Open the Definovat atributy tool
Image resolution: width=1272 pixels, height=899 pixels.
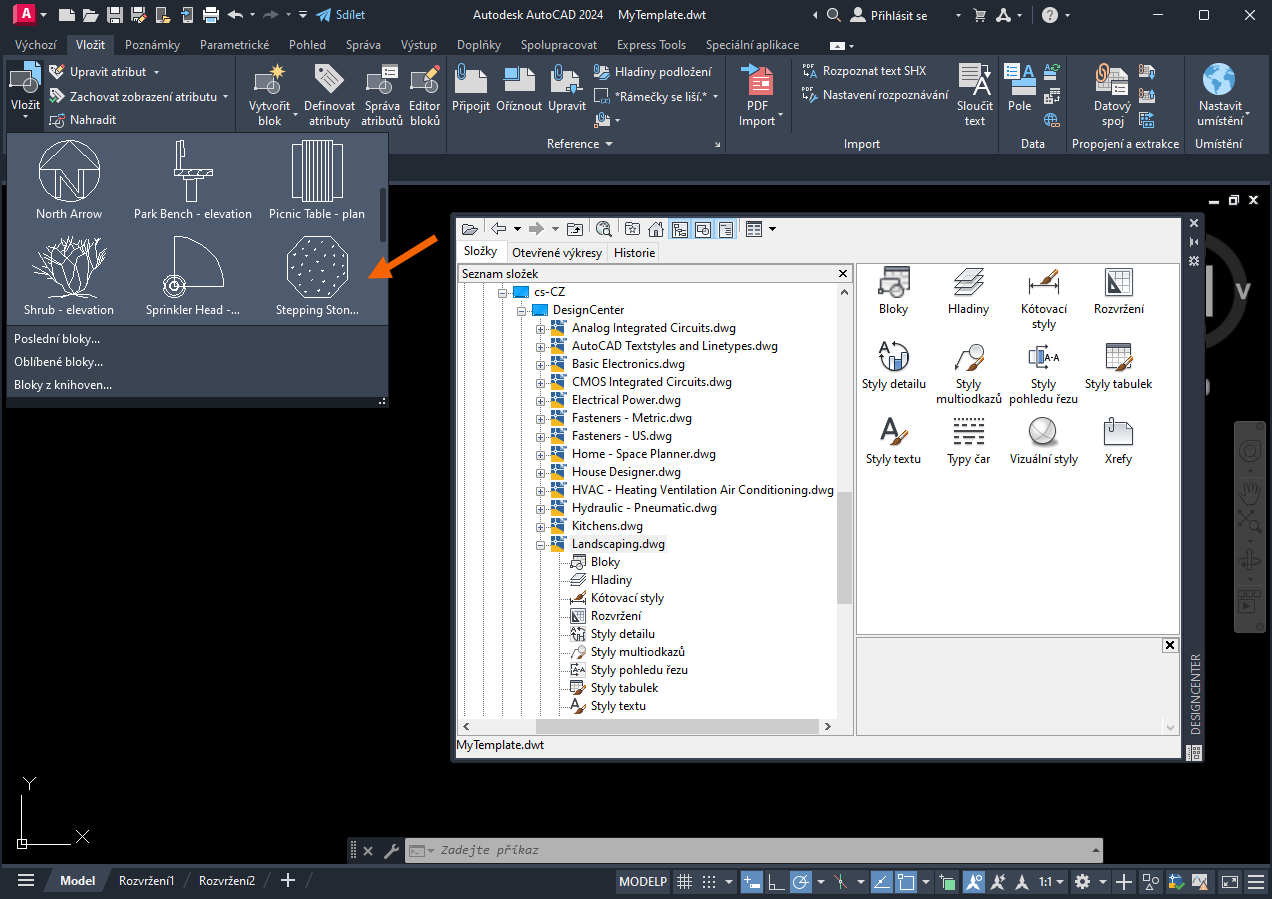point(329,96)
